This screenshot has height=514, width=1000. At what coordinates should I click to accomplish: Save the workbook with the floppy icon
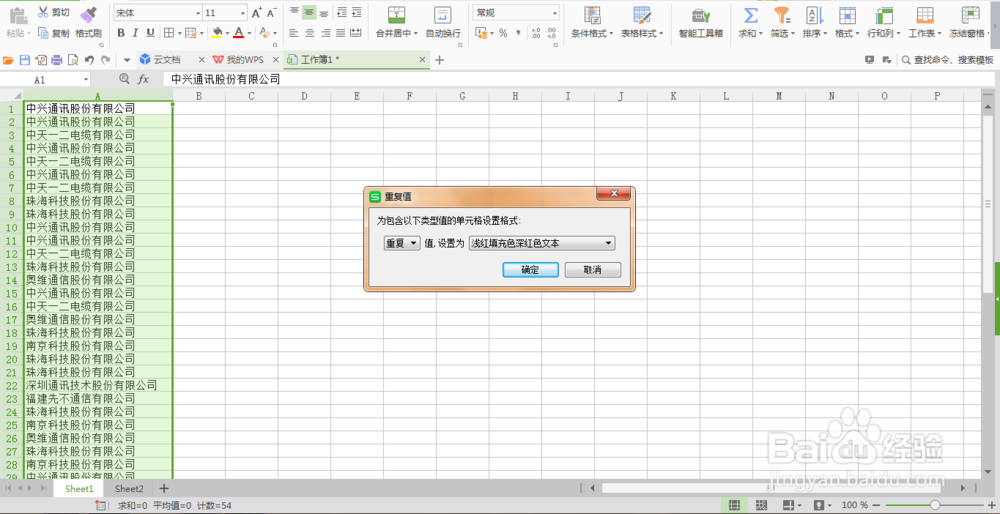(x=25, y=60)
